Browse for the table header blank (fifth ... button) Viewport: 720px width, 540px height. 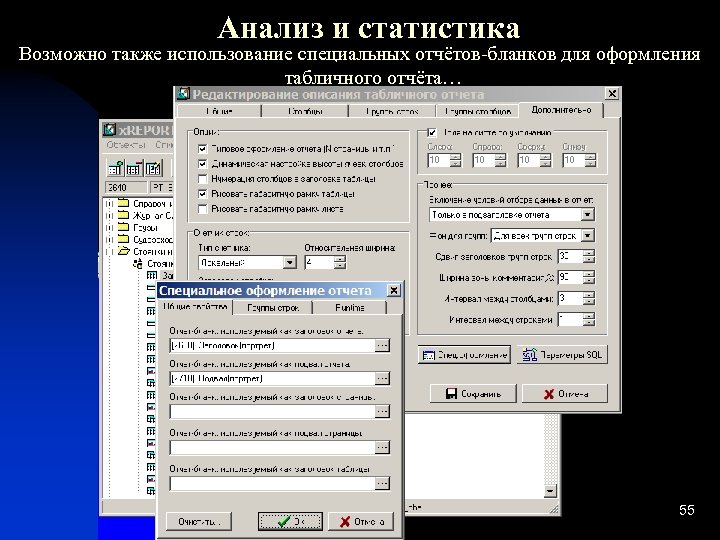coord(382,483)
